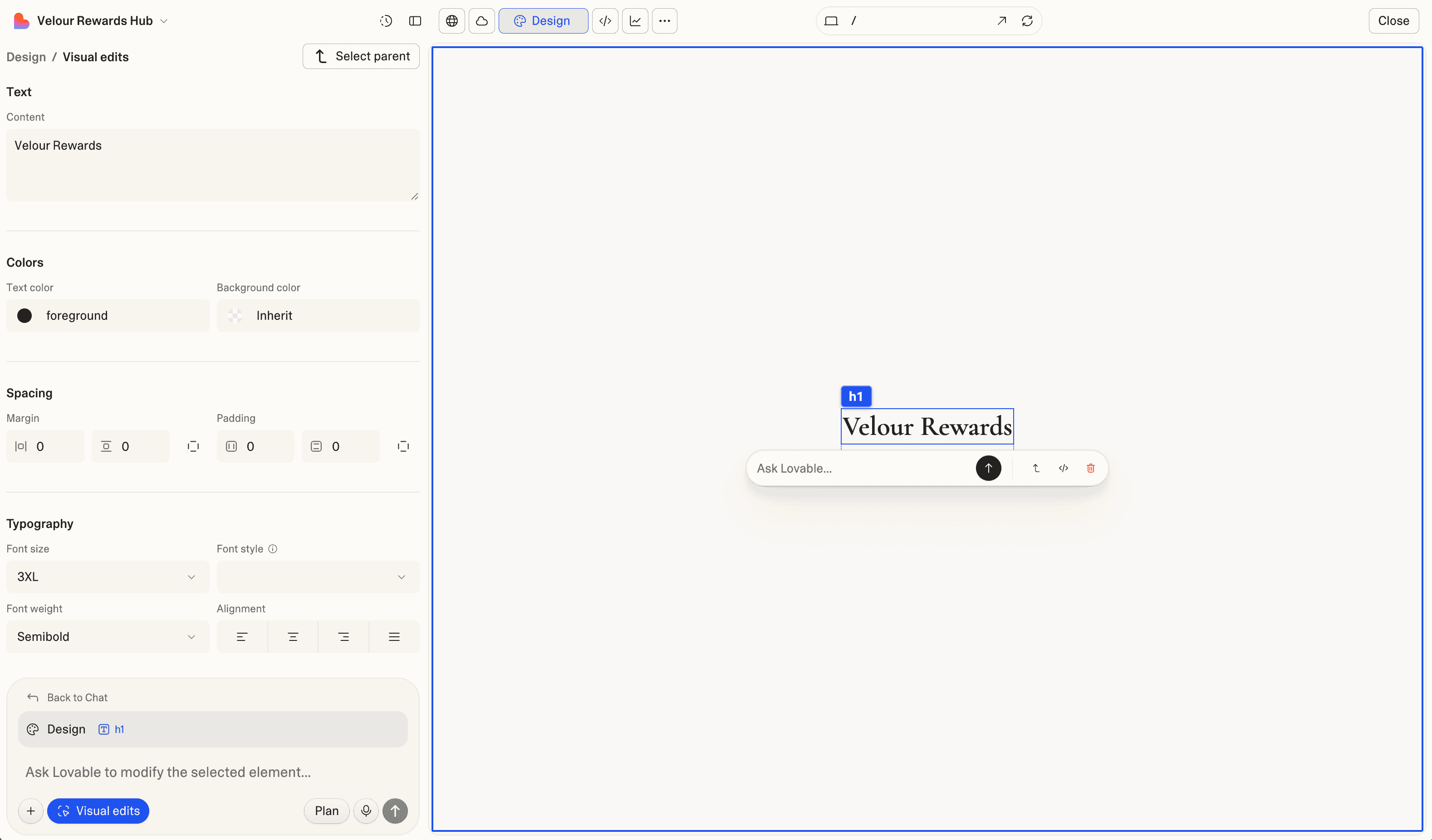The width and height of the screenshot is (1432, 840).
Task: Activate the microphone voice input icon
Action: (366, 811)
